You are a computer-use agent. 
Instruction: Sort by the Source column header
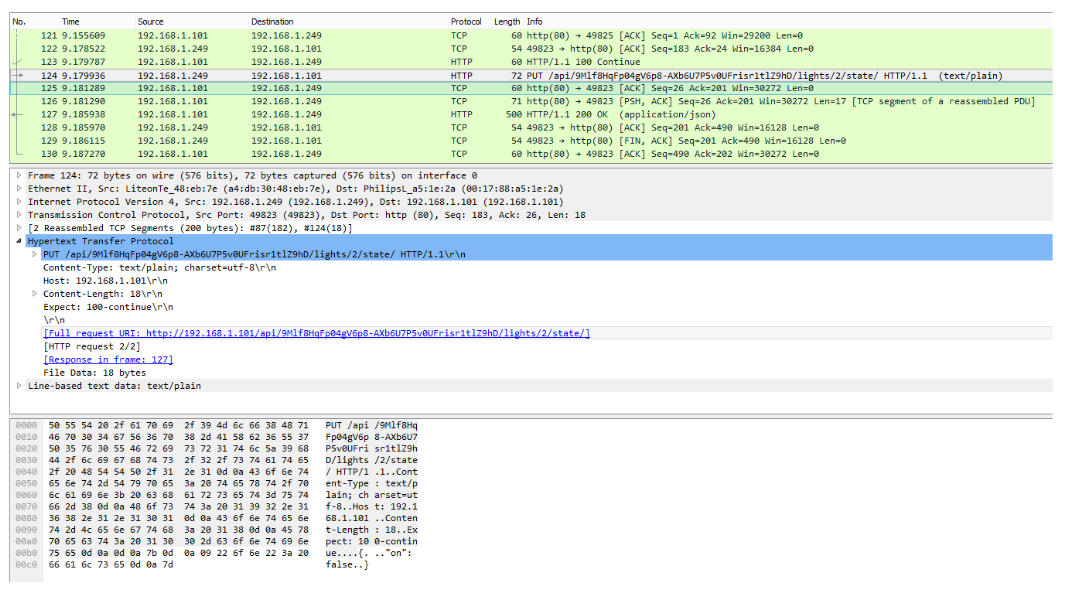tap(150, 21)
